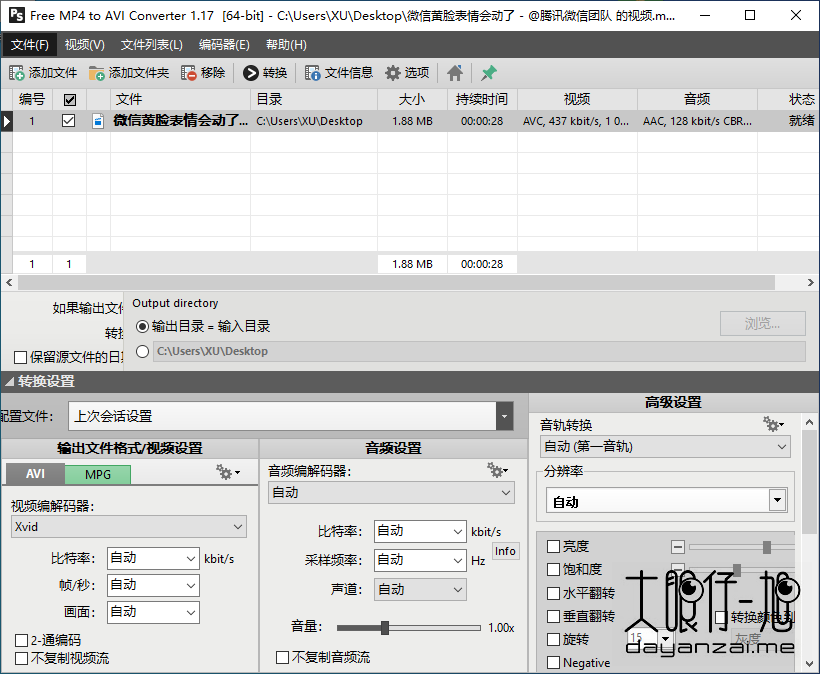Viewport: 820px width, 674px height.
Task: Enable 亮度 checkbox
Action: pyautogui.click(x=553, y=546)
